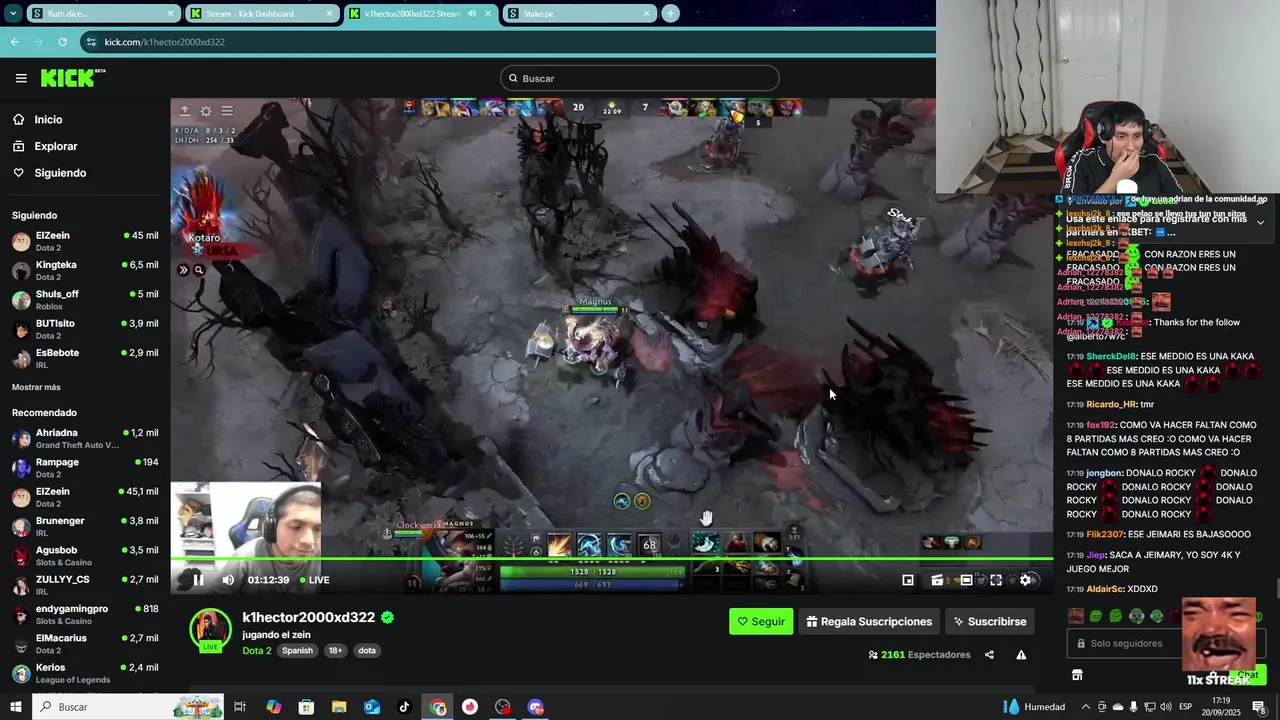Open Ahriadna recommended channel
This screenshot has height=720, width=1280.
coord(85,438)
